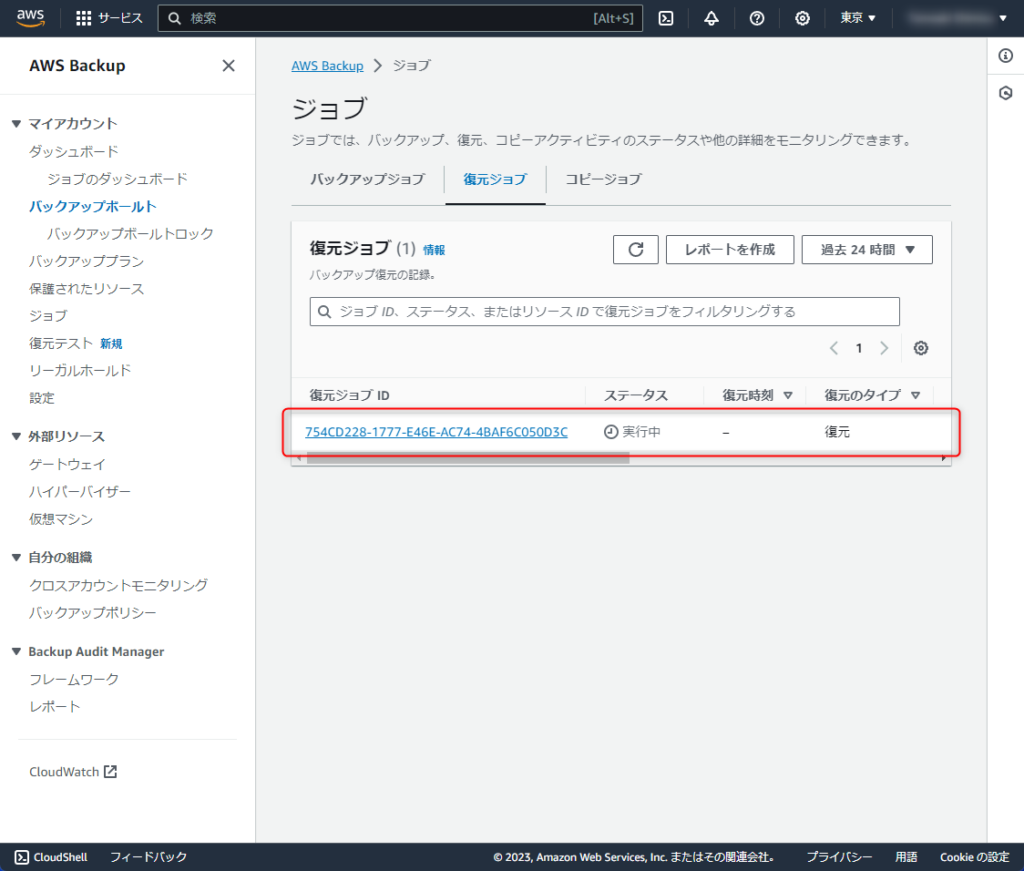This screenshot has width=1024, height=871.
Task: Open the account menu dropdown
Action: click(x=958, y=18)
